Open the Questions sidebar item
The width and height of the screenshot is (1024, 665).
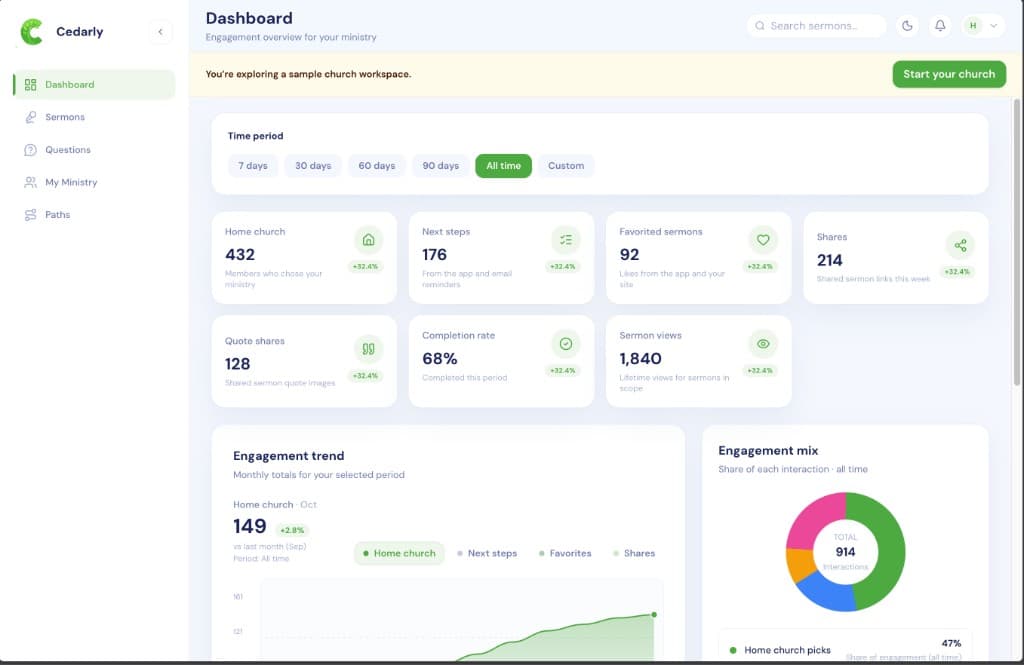point(95,150)
